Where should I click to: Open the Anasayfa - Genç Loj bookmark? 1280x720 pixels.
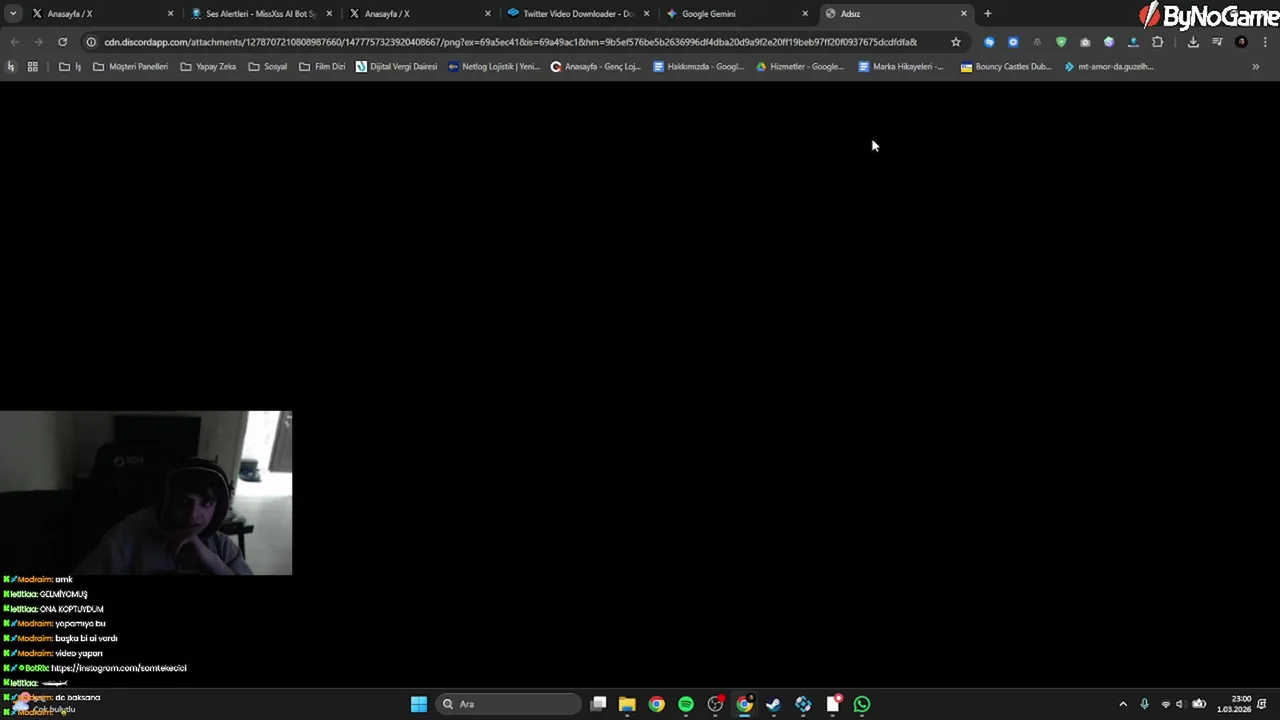tap(596, 67)
